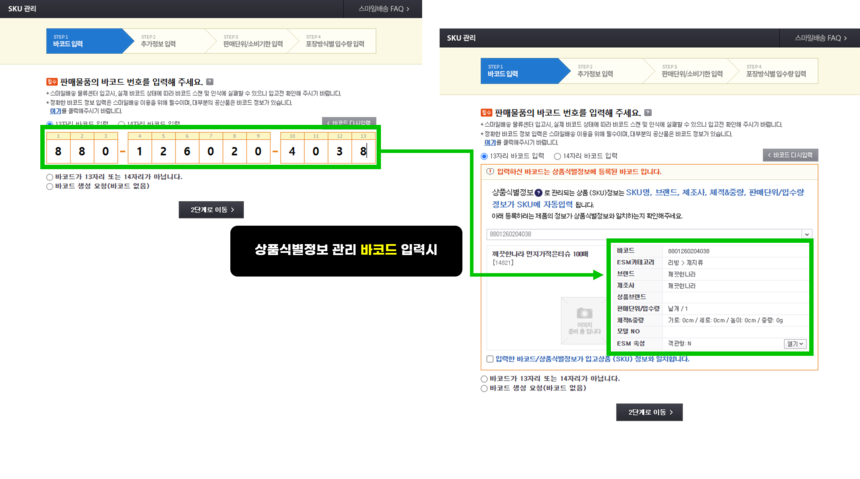This screenshot has width=860, height=479.
Task: Select STEP 2 추가정보 입력 tab in right screenshot
Action: coord(608,71)
